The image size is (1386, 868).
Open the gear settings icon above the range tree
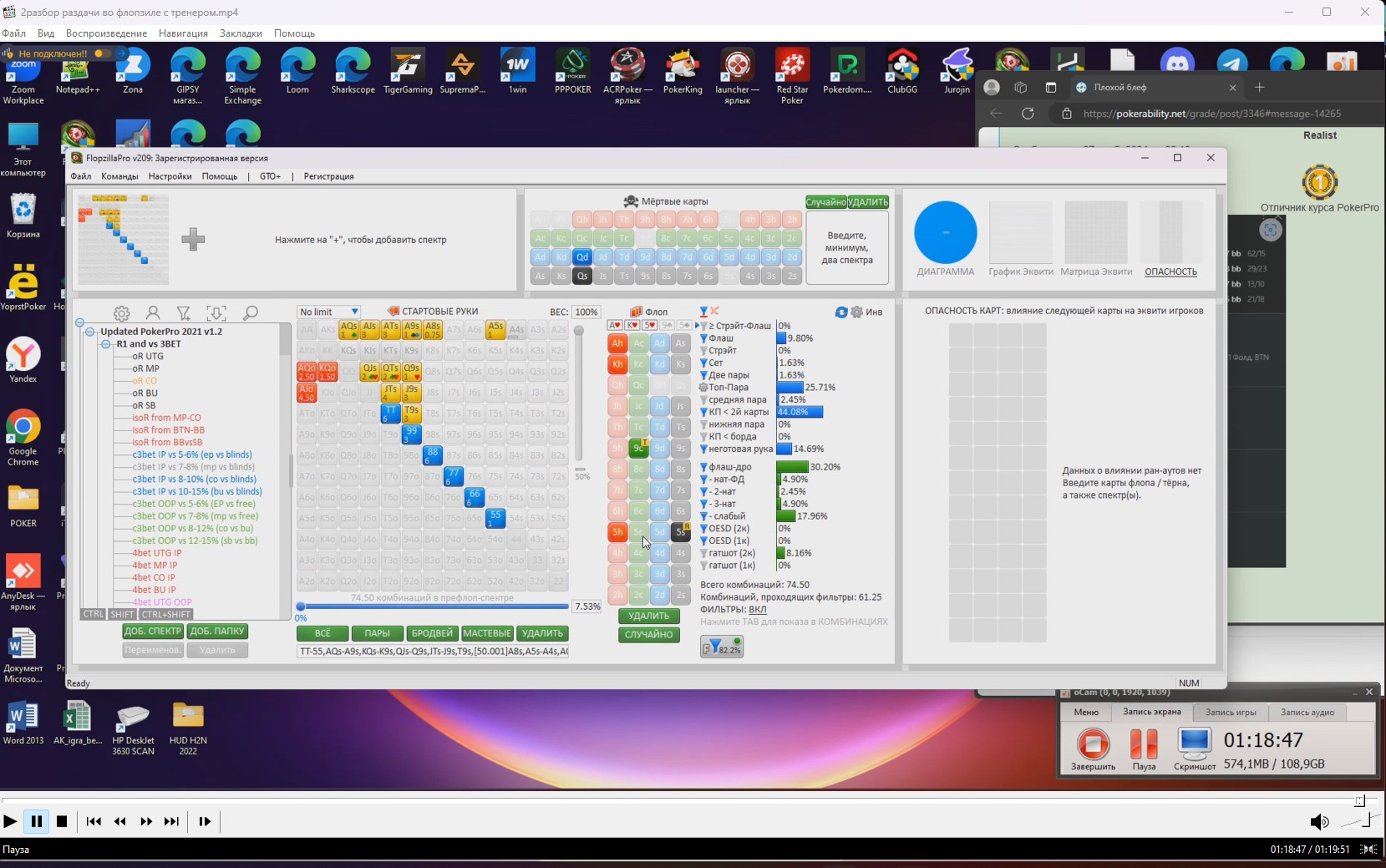pos(121,313)
